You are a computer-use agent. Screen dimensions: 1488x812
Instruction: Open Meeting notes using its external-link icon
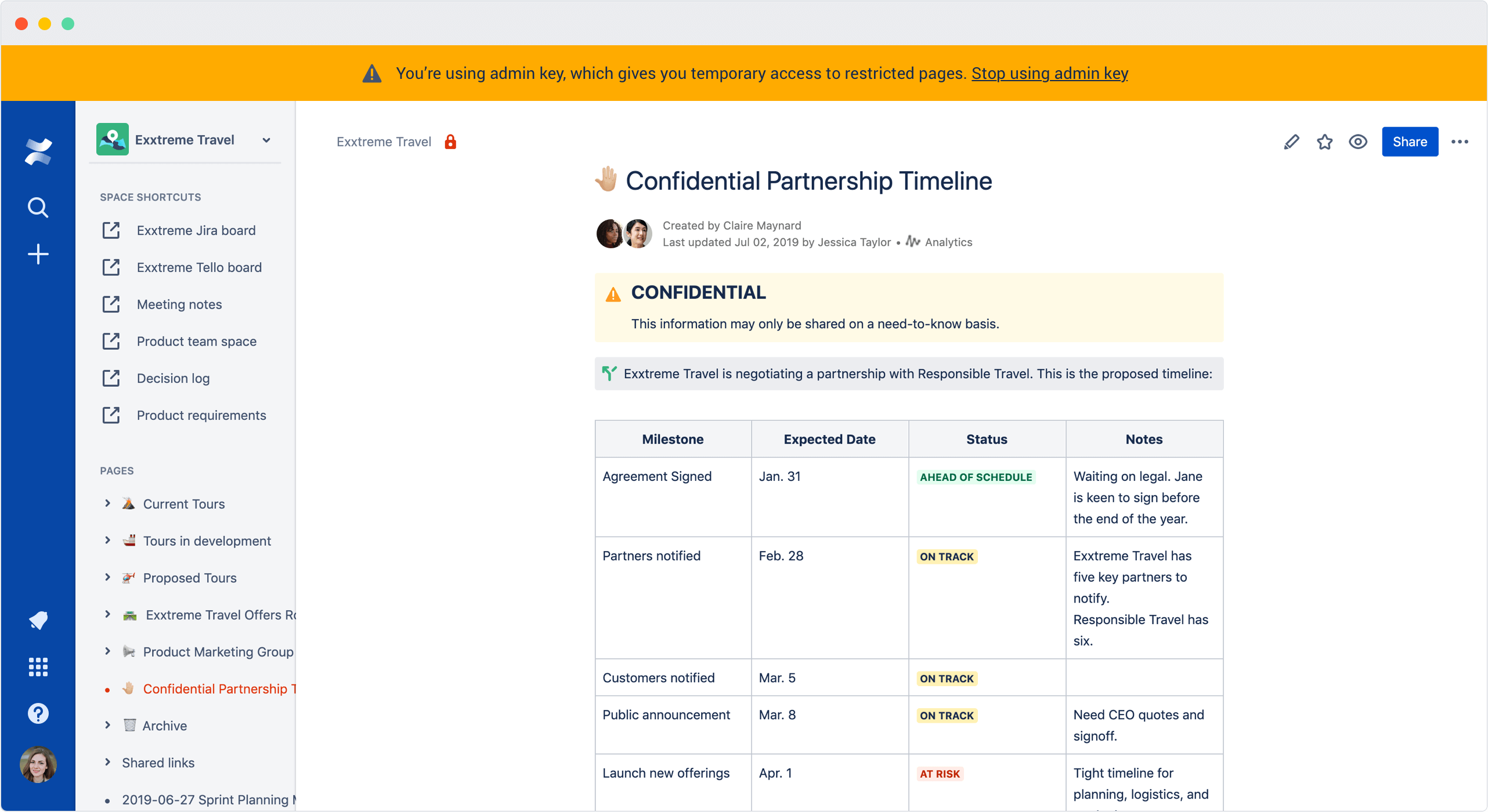click(111, 304)
